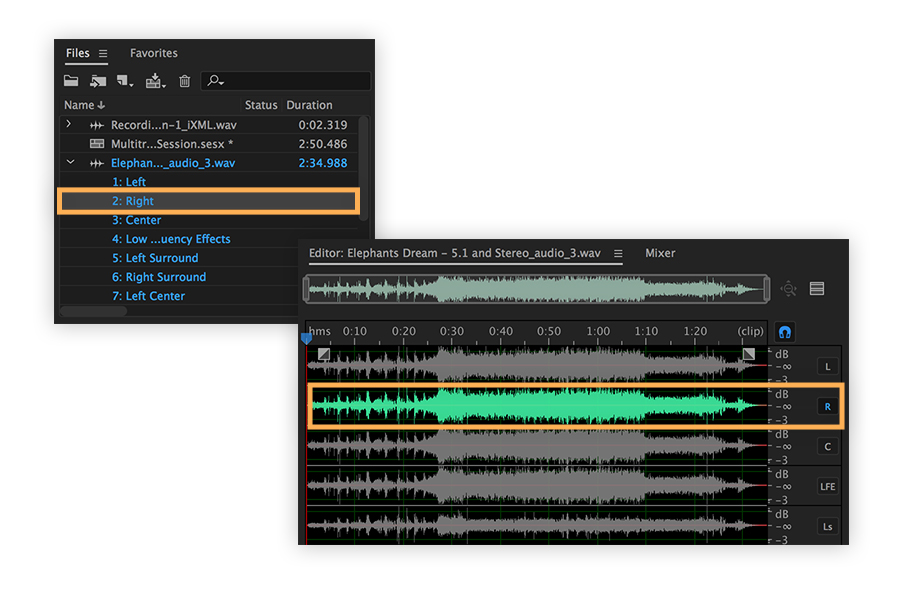This screenshot has height=606, width=900.
Task: Open the Files panel menu
Action: coord(102,53)
